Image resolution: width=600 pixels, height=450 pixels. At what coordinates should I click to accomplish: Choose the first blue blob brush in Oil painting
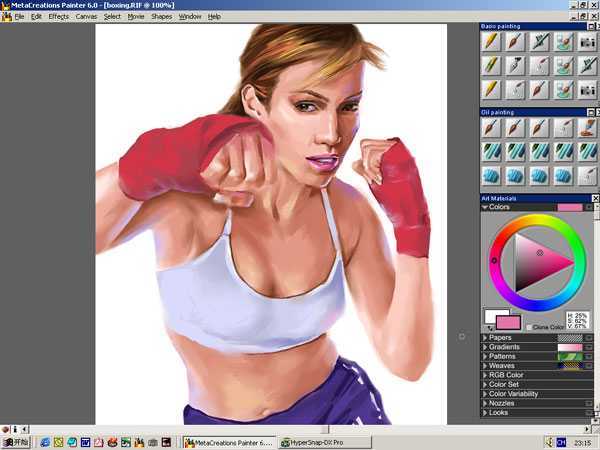pos(491,176)
